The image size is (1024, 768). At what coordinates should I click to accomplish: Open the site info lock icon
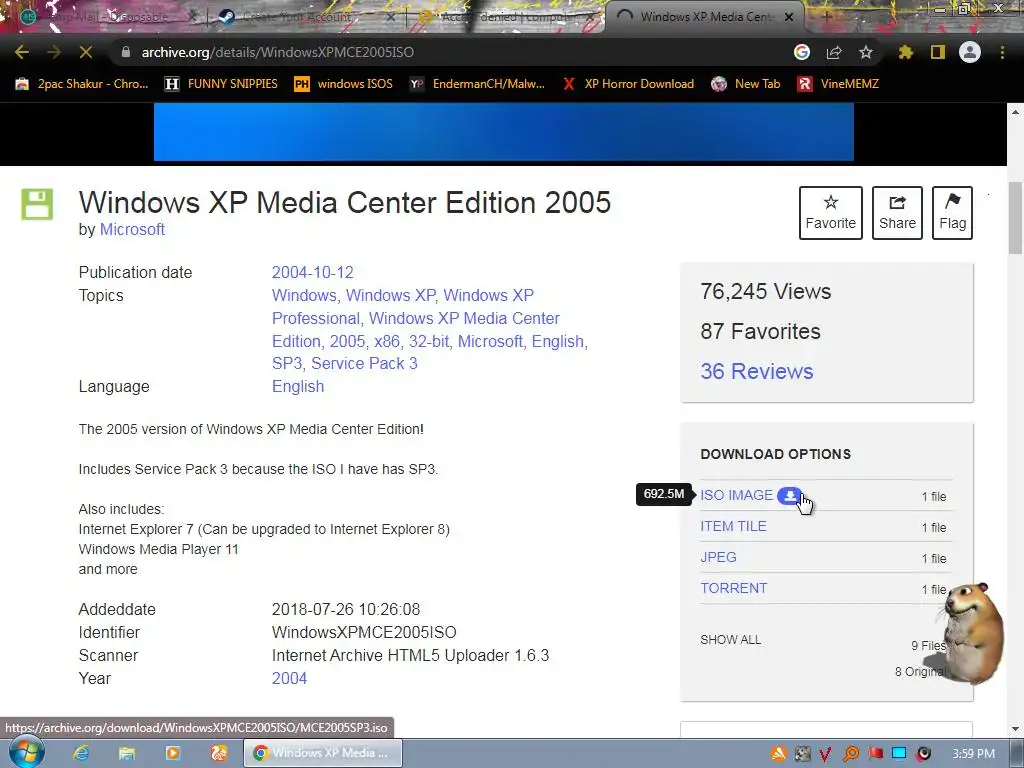point(126,52)
